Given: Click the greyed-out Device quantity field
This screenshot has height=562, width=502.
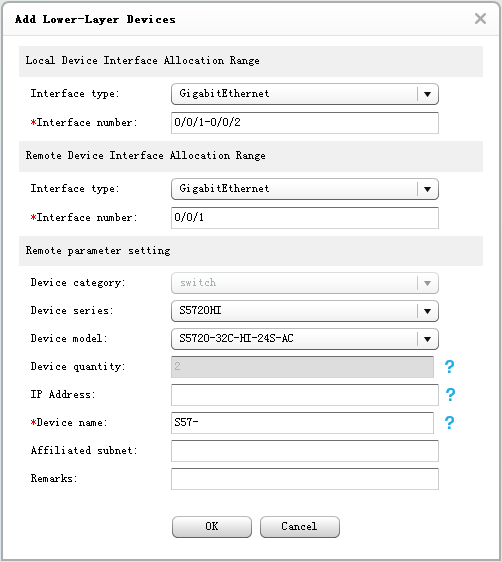Looking at the screenshot, I should [302, 367].
